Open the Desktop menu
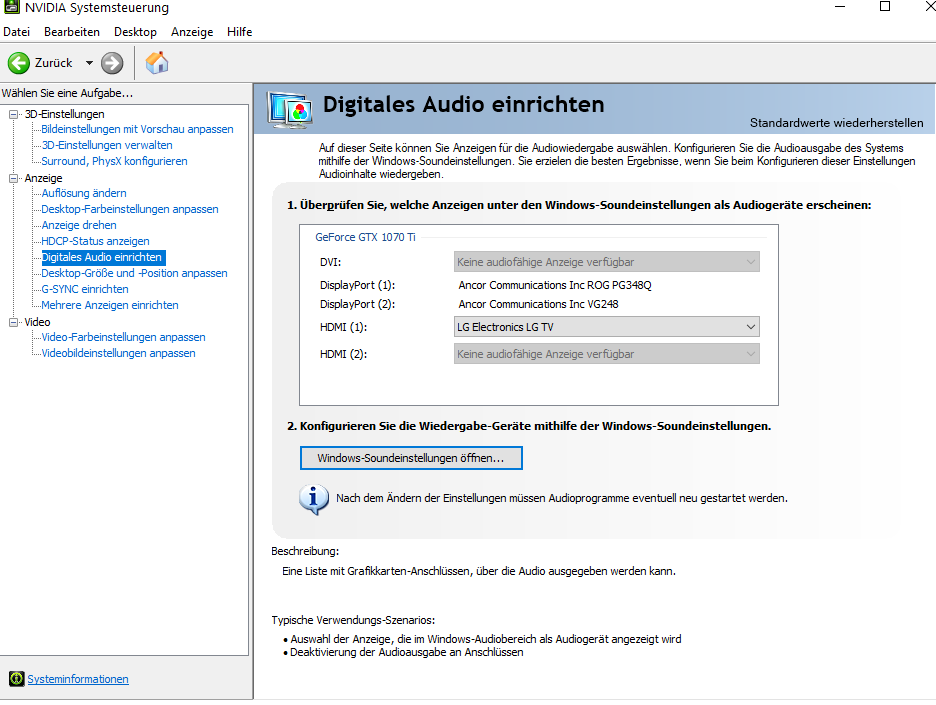Viewport: 936px width, 705px height. coord(136,32)
